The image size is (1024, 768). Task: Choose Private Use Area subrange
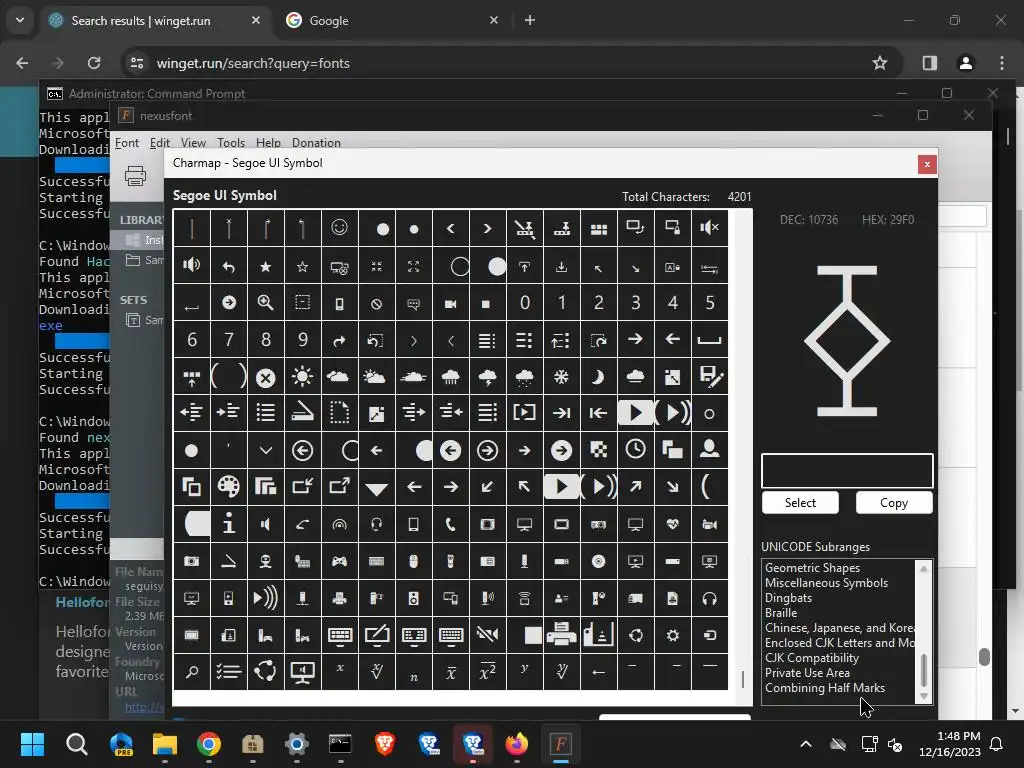(x=807, y=673)
